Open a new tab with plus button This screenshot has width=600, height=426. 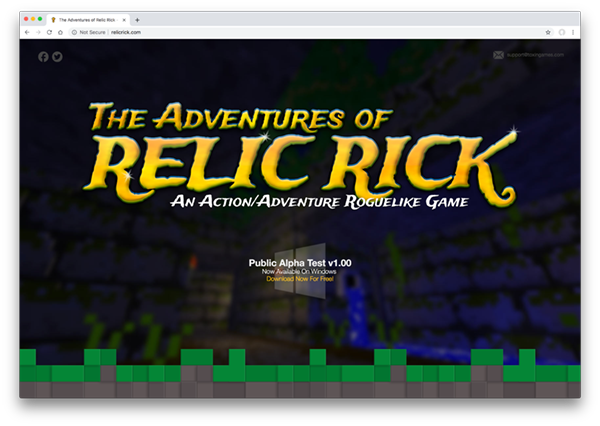click(x=137, y=19)
